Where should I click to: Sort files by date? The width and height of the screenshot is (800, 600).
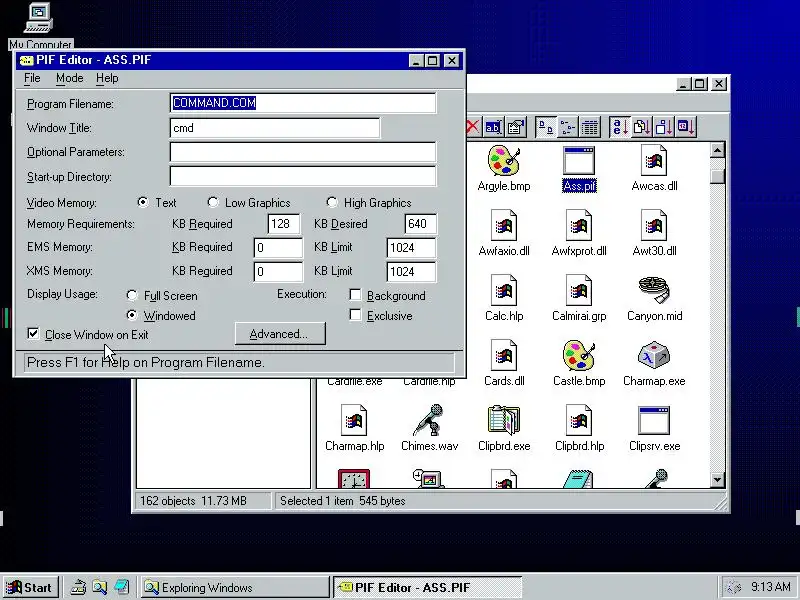click(x=686, y=127)
